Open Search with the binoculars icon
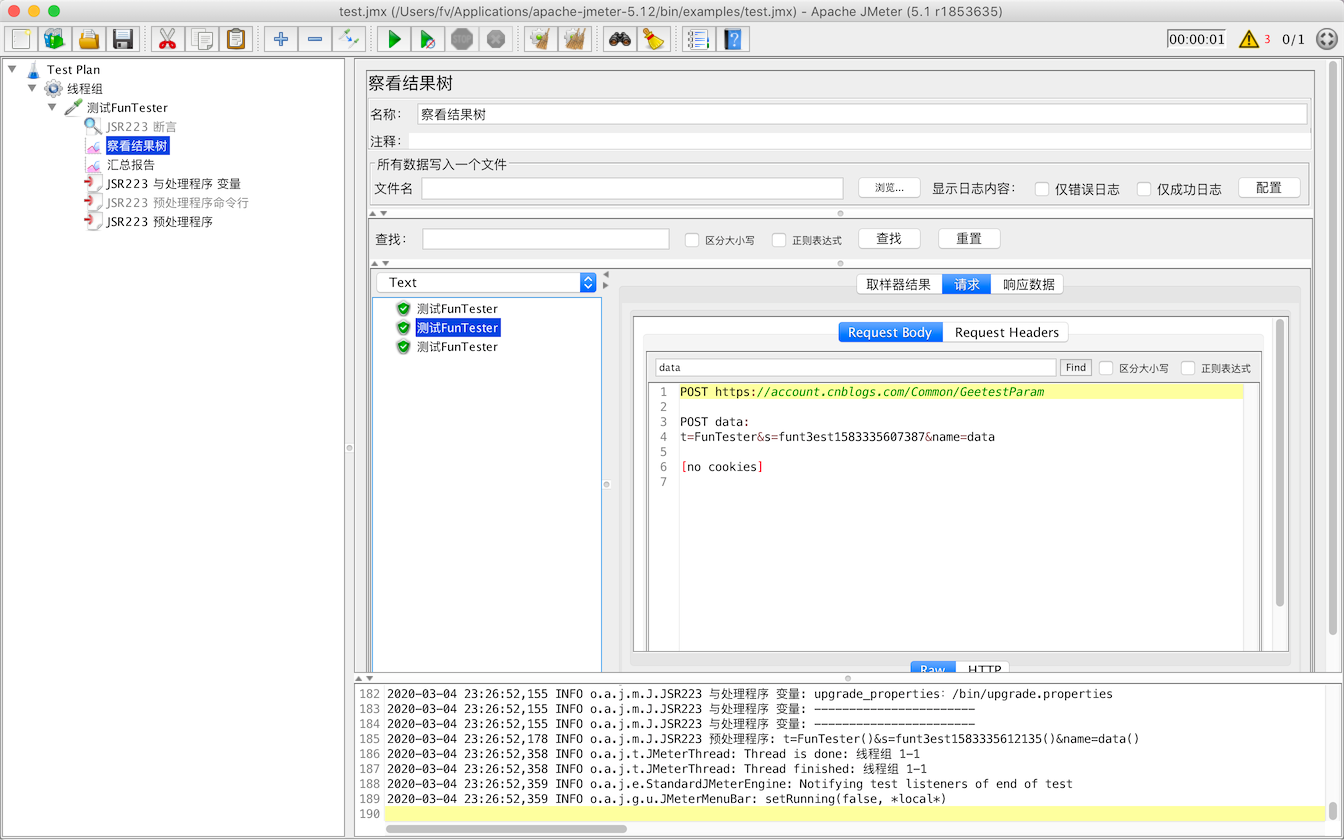 [620, 39]
